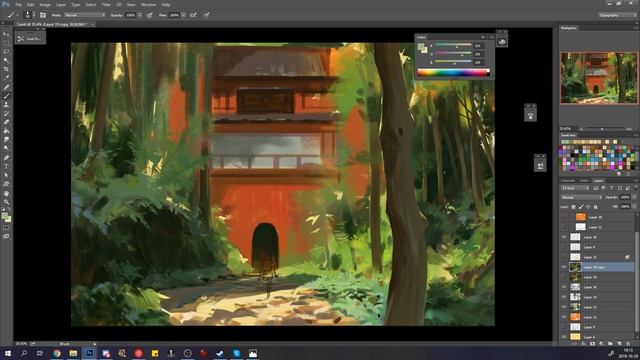This screenshot has height=360, width=640.
Task: Open the layer filter Kind dropdown
Action: click(575, 188)
